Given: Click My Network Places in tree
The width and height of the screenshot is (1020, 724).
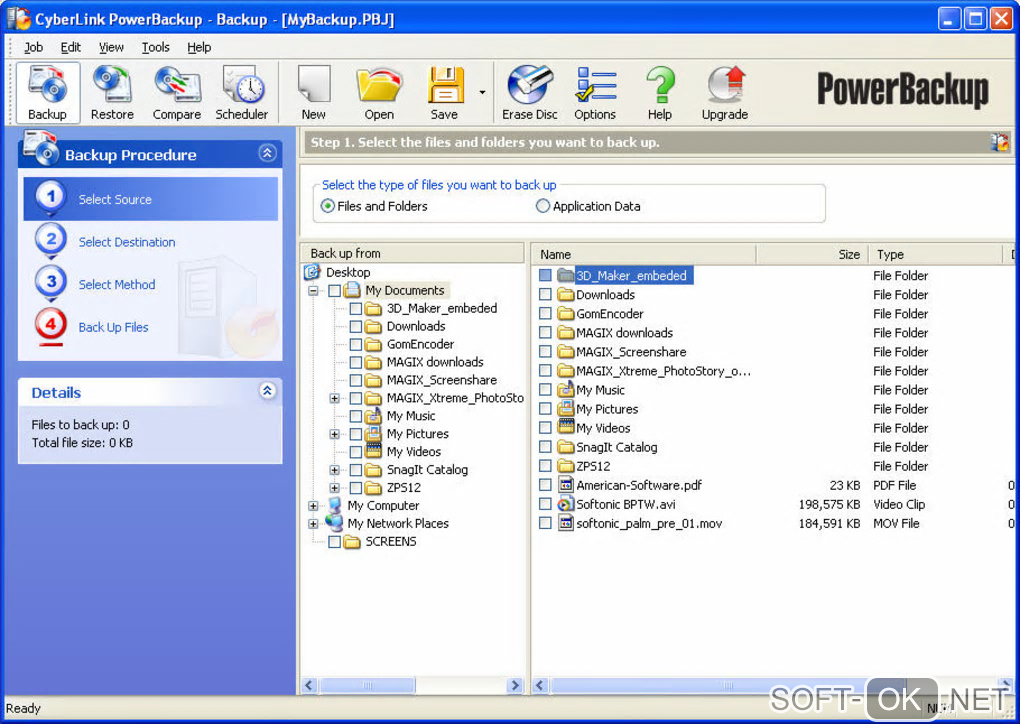Looking at the screenshot, I should pos(397,523).
